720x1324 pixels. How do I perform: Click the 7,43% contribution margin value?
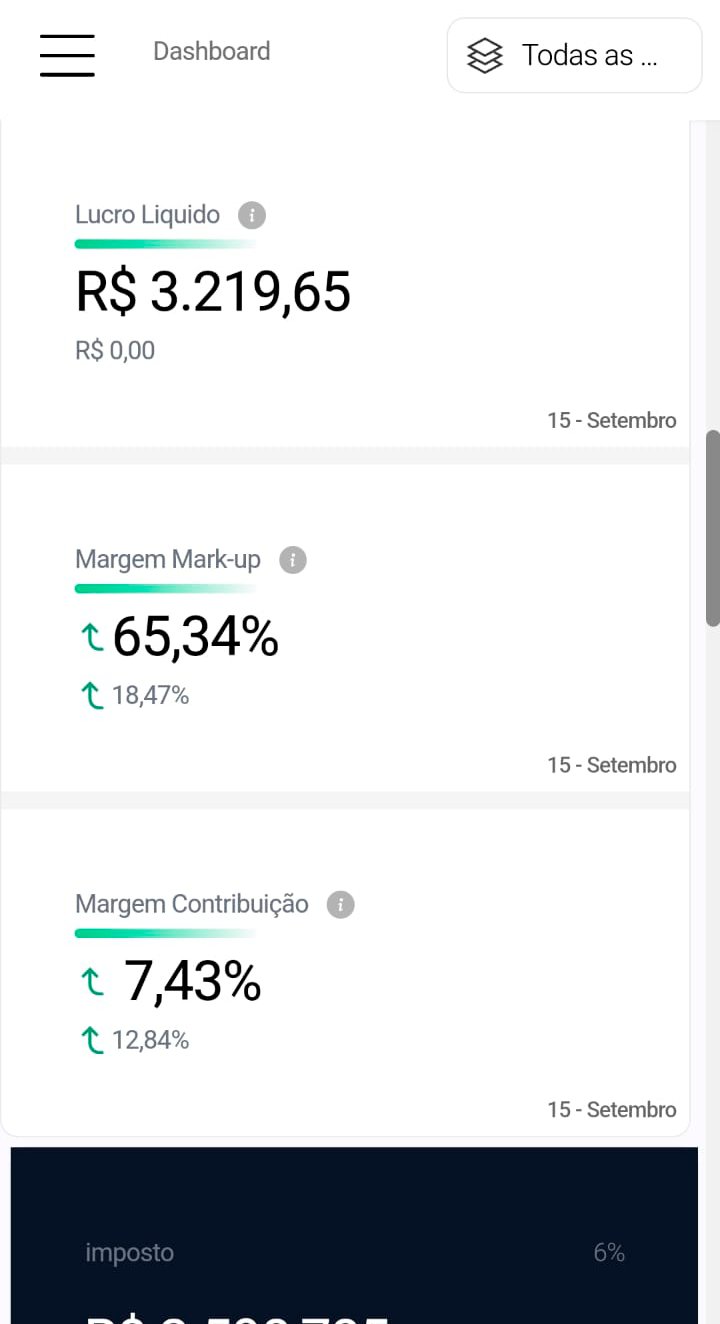click(192, 982)
